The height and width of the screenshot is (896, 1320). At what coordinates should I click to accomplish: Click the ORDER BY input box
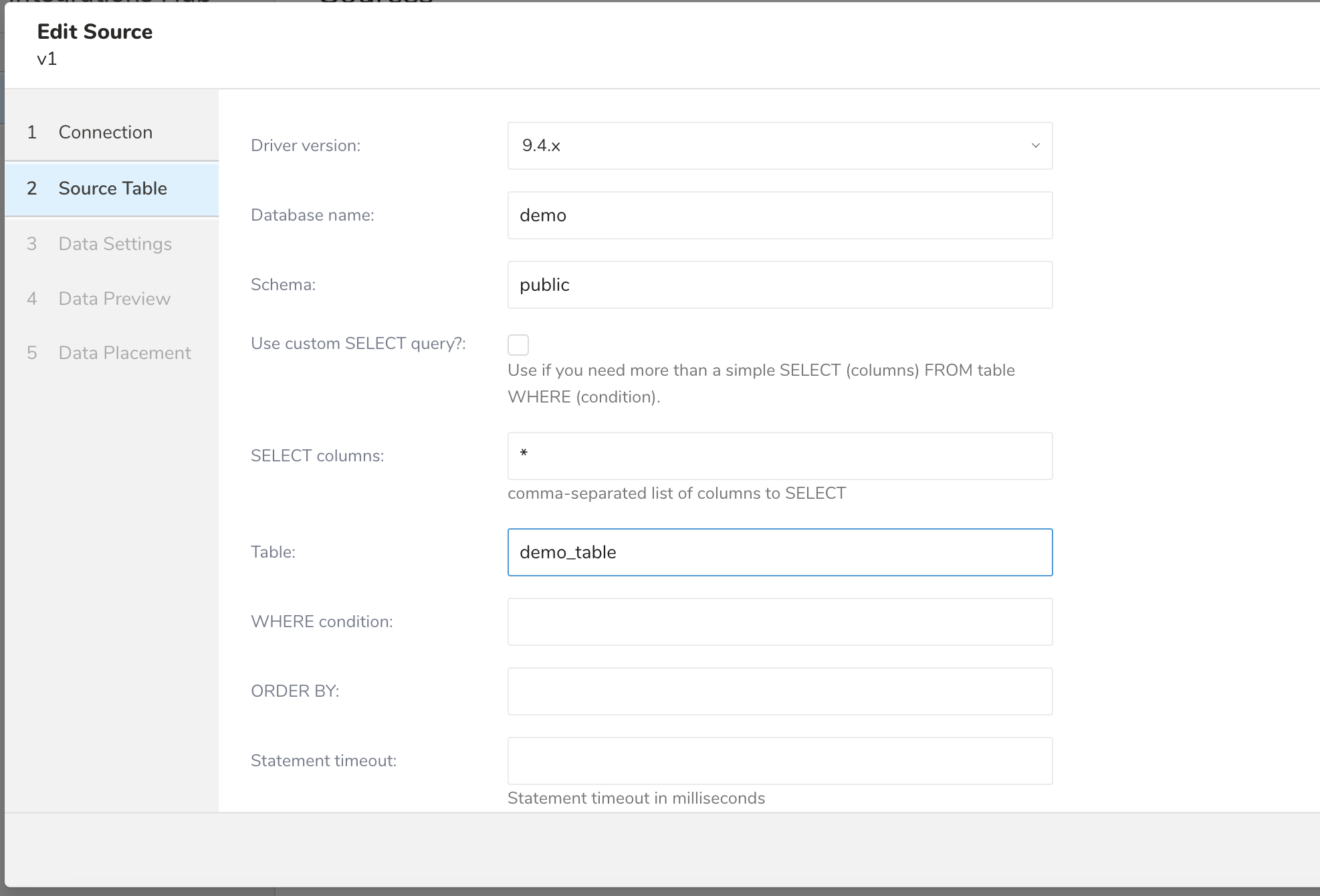click(x=780, y=691)
